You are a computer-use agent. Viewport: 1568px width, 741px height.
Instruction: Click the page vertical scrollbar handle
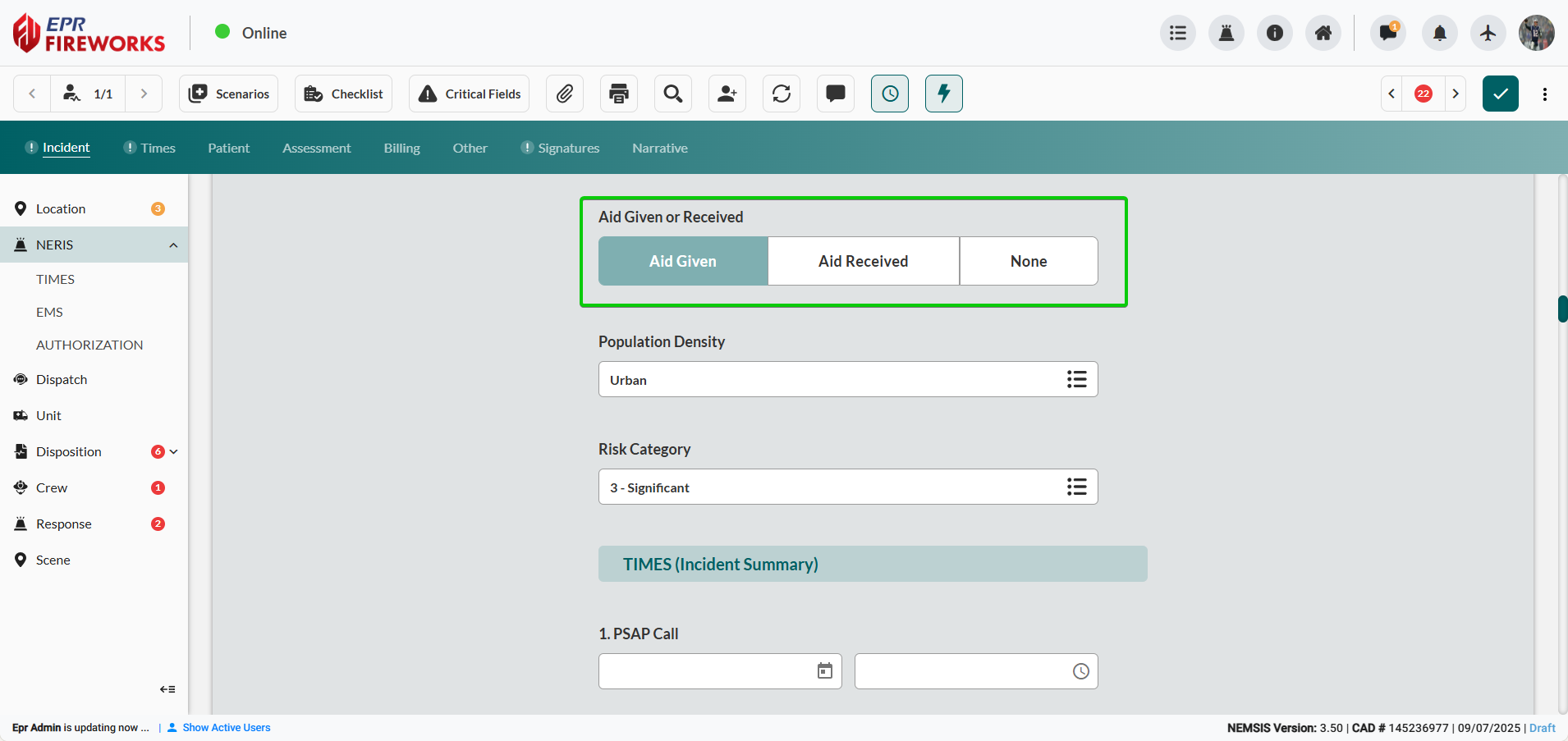[x=1562, y=309]
